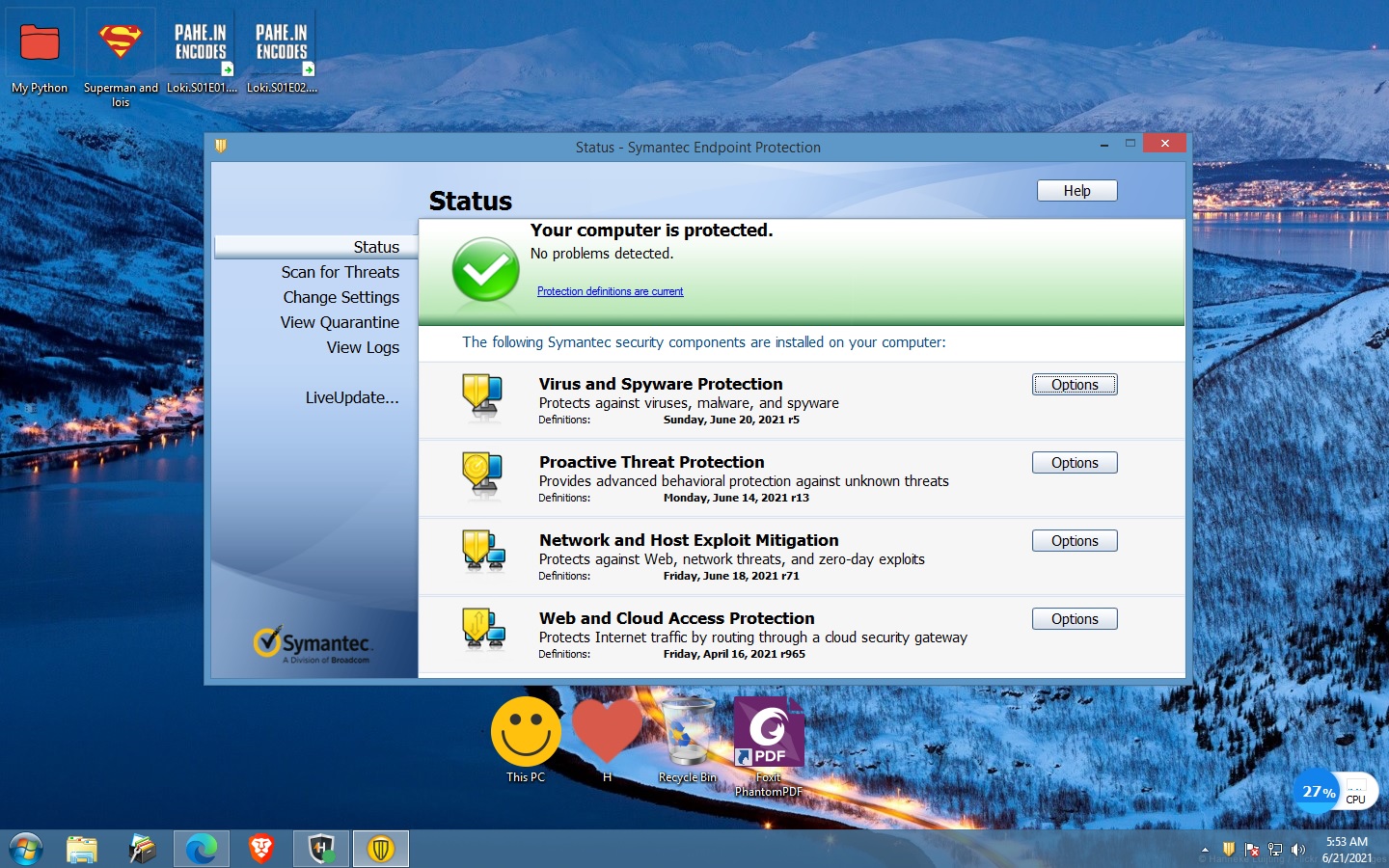Click the 'Protection definitions are current' link
1389x868 pixels.
(610, 291)
